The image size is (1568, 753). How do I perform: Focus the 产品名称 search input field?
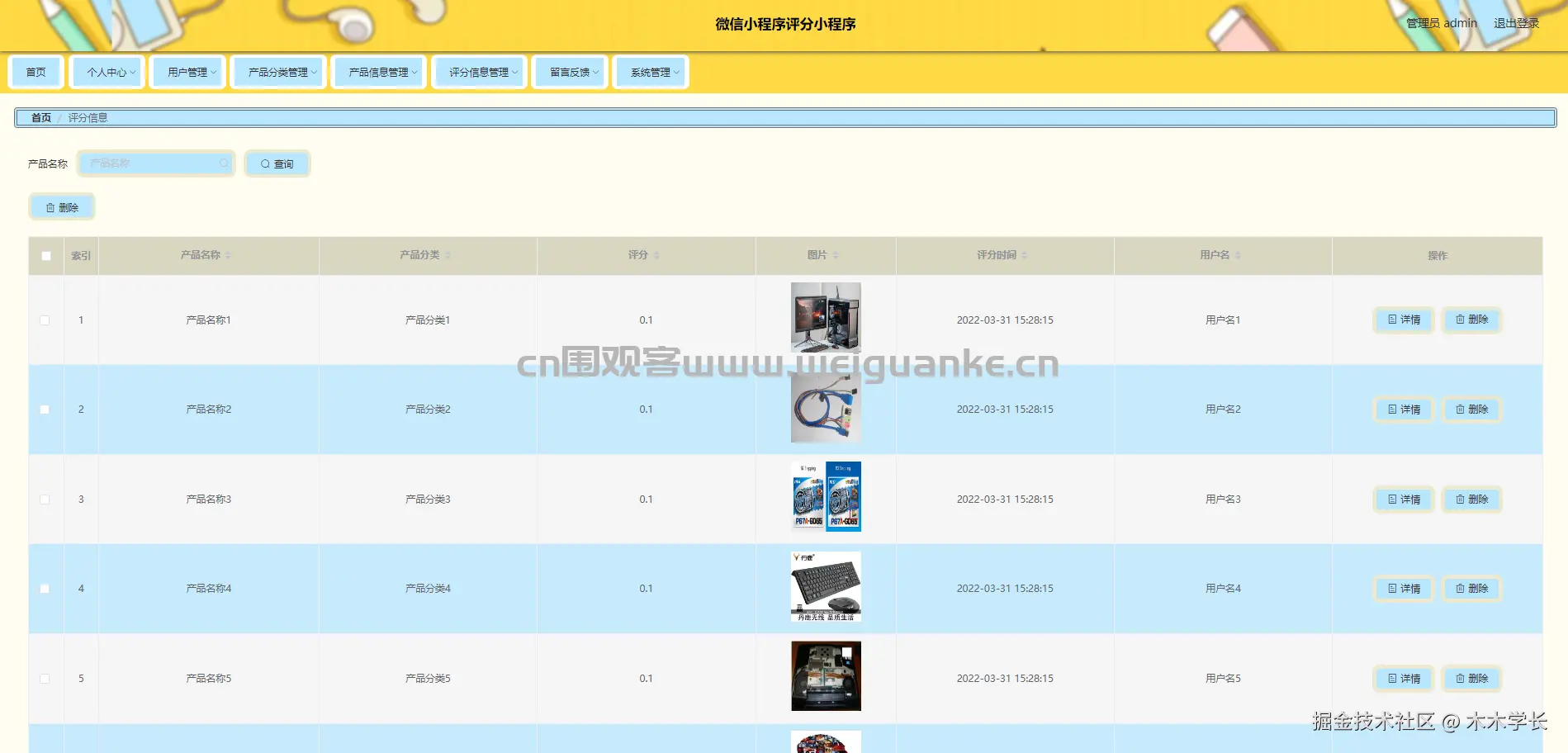click(156, 163)
